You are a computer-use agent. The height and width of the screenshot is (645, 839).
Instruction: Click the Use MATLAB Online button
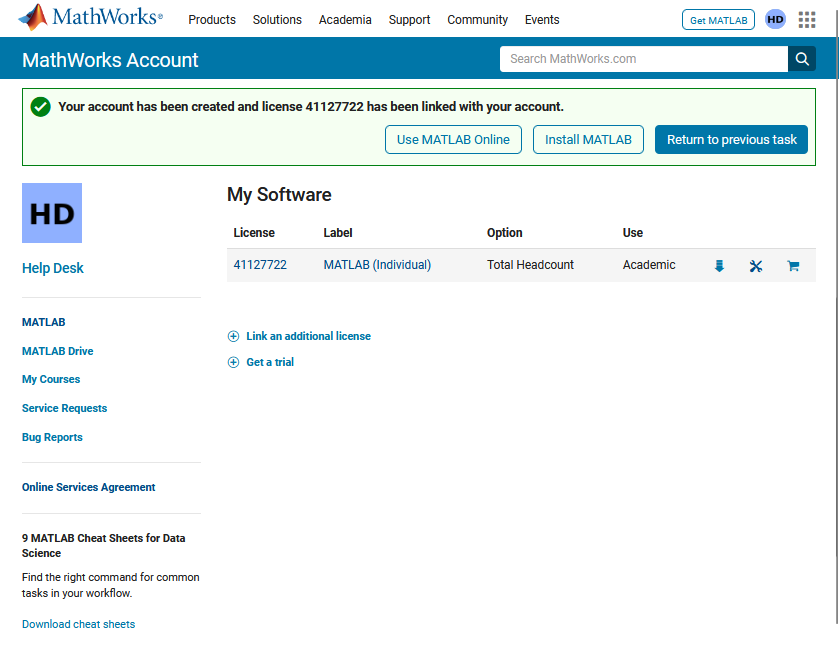[x=453, y=140]
